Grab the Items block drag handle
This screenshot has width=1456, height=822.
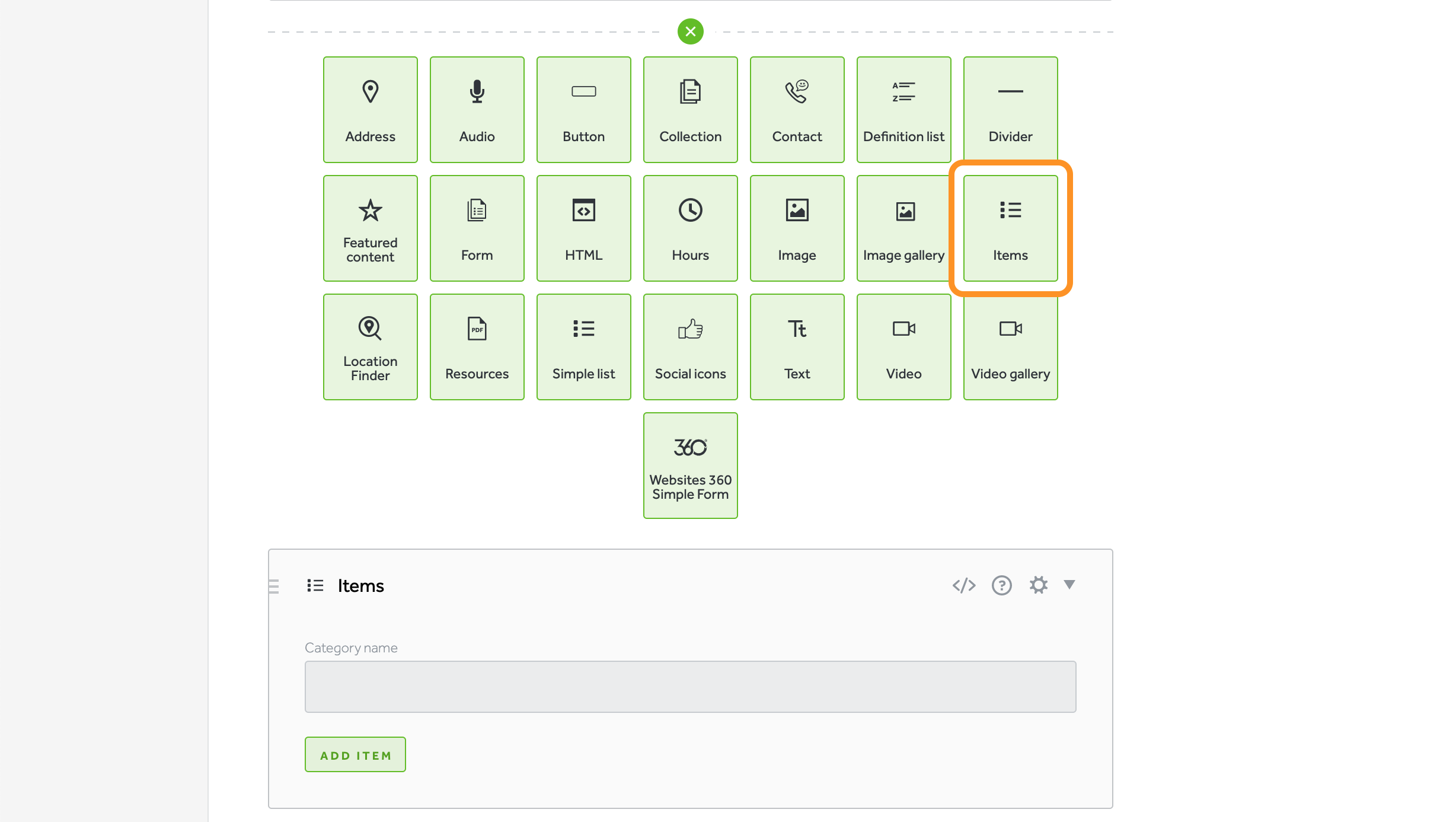pos(274,586)
